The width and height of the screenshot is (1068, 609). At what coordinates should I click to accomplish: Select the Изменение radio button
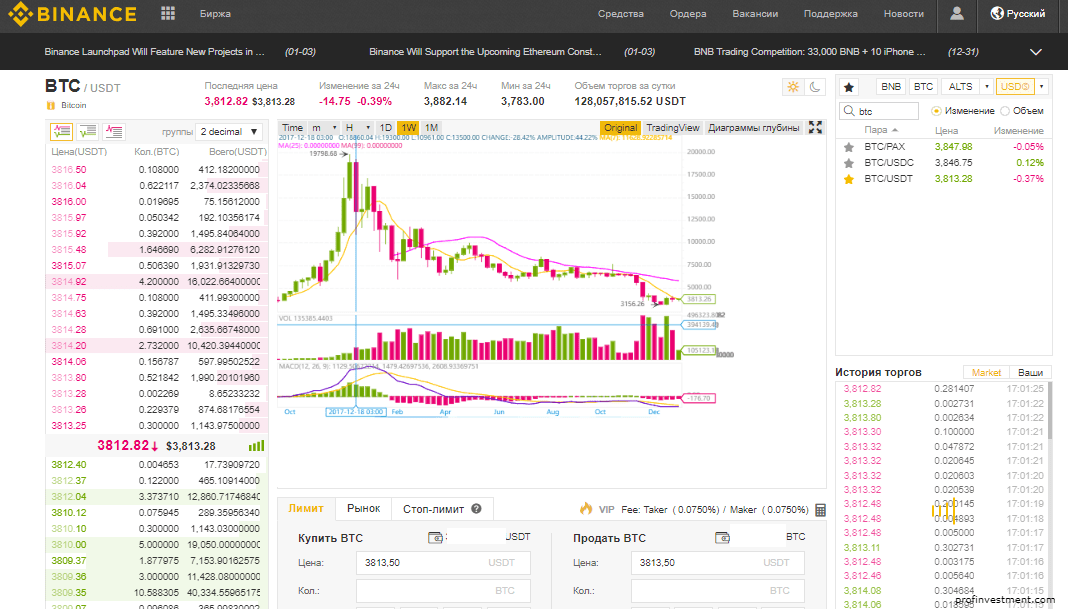pyautogui.click(x=936, y=111)
